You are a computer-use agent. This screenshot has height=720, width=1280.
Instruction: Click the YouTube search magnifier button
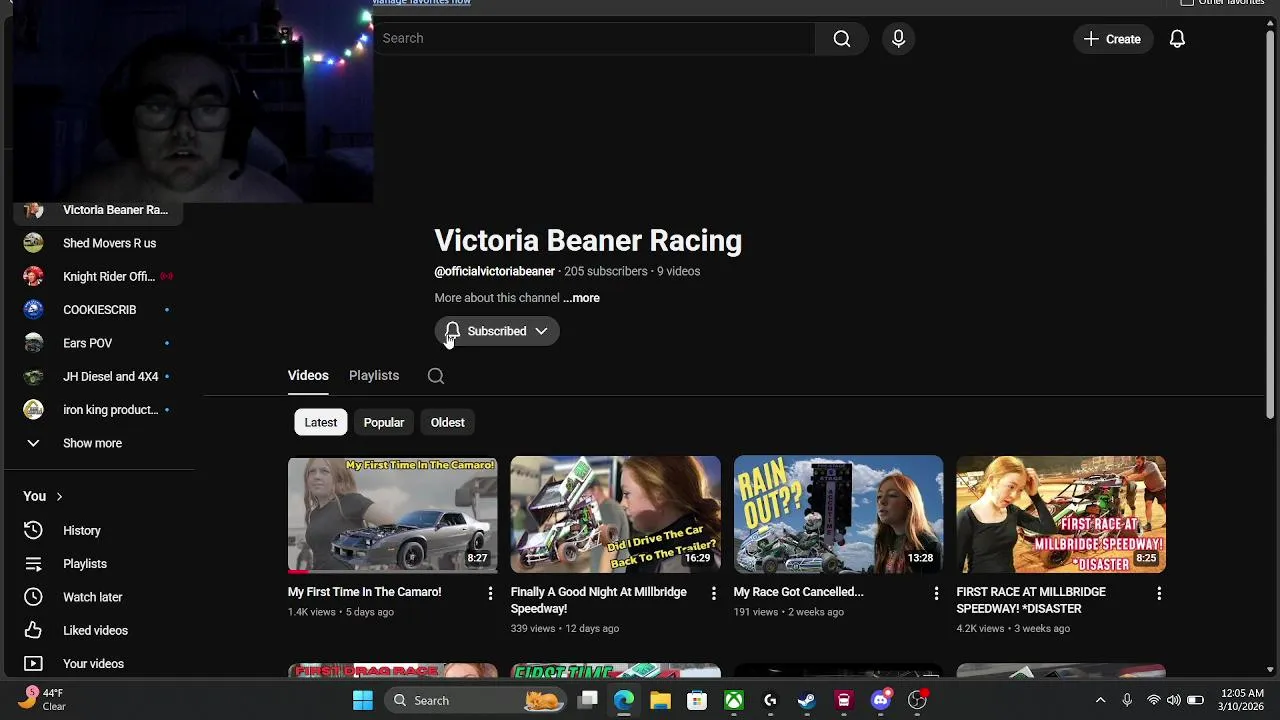point(841,38)
